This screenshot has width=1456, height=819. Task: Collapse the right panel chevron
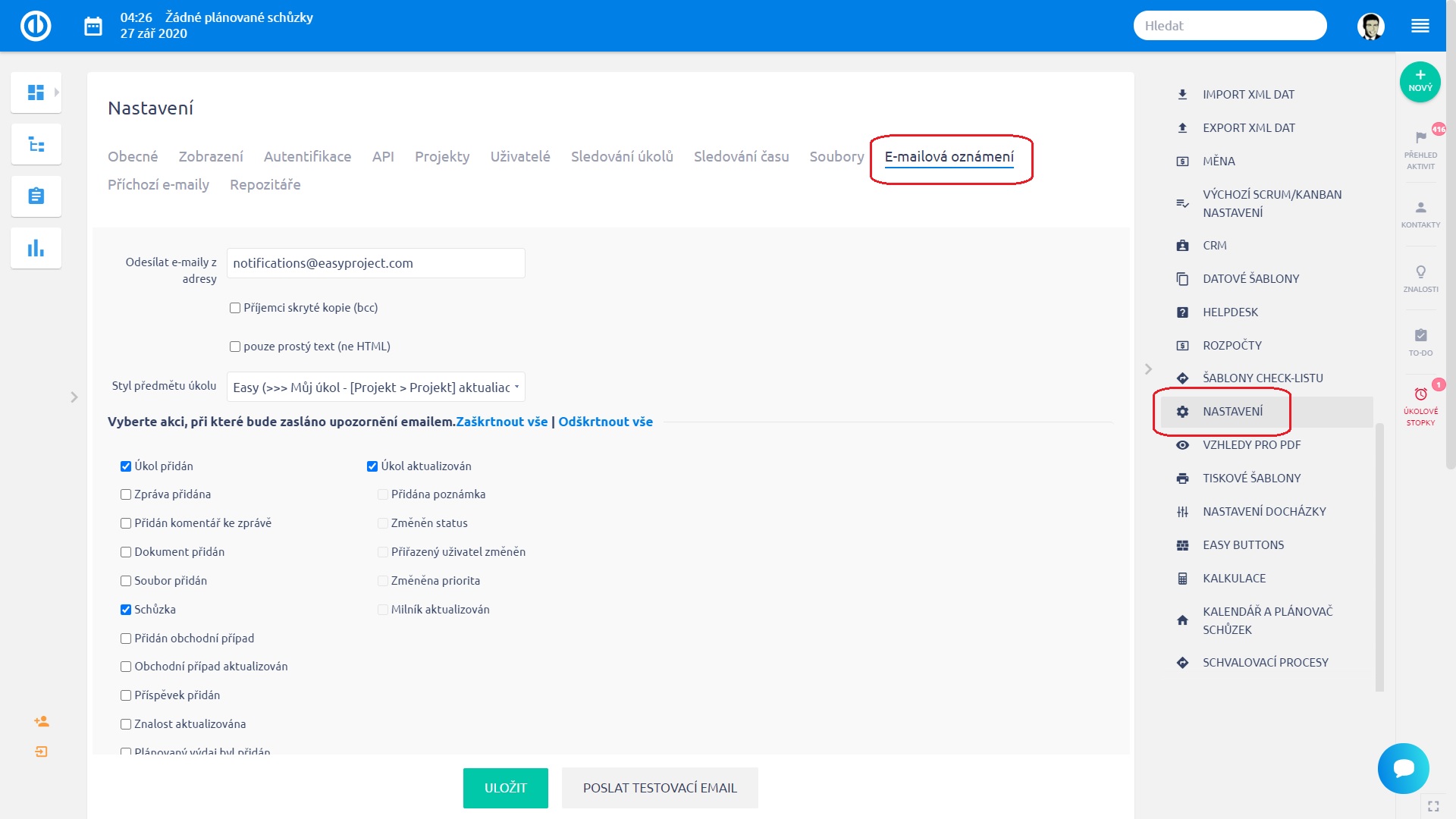[1148, 369]
